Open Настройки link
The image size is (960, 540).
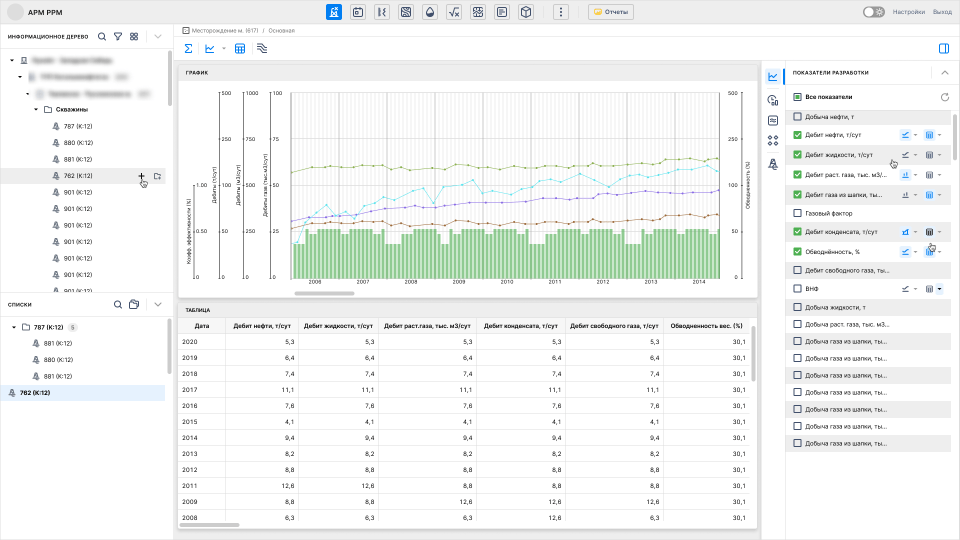tap(908, 12)
